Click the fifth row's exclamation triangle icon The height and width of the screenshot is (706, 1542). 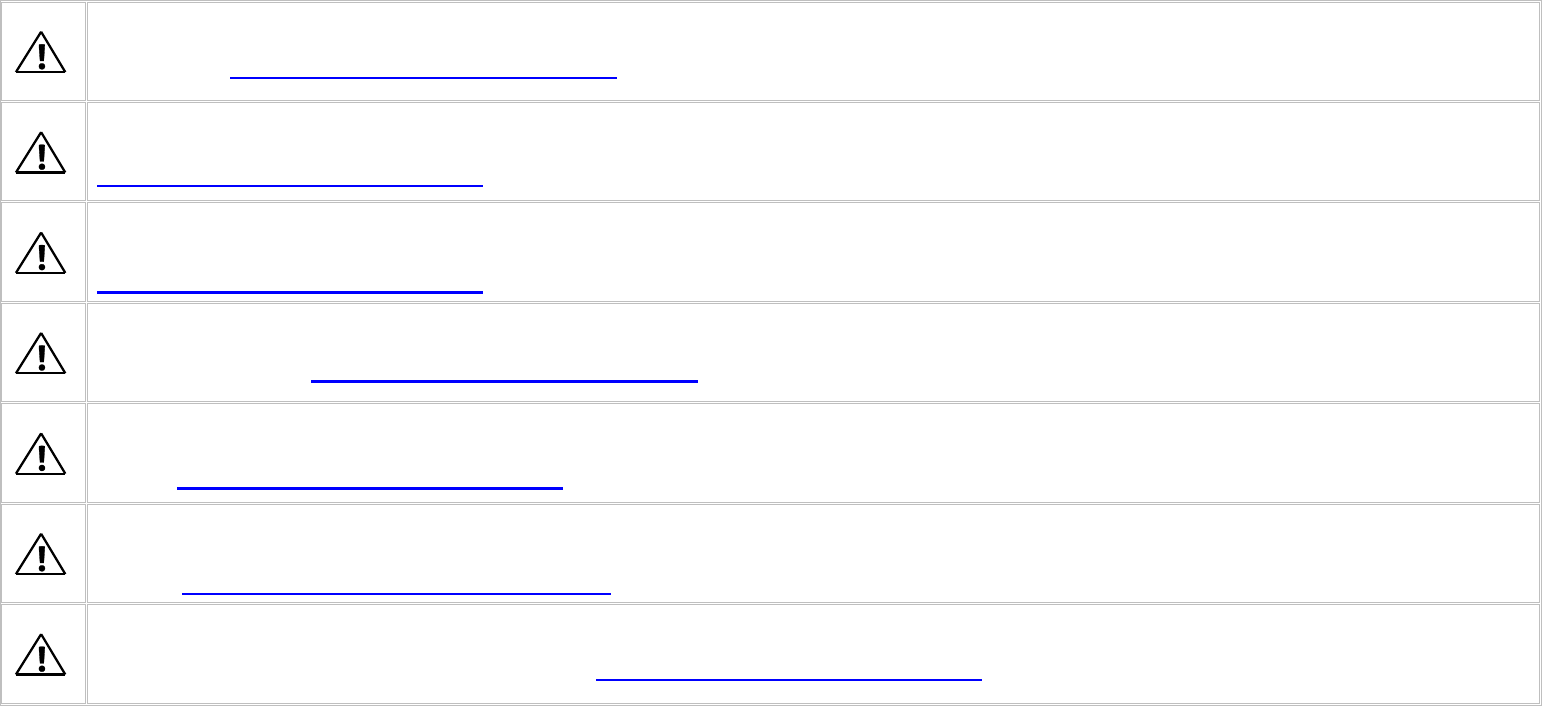(x=41, y=453)
